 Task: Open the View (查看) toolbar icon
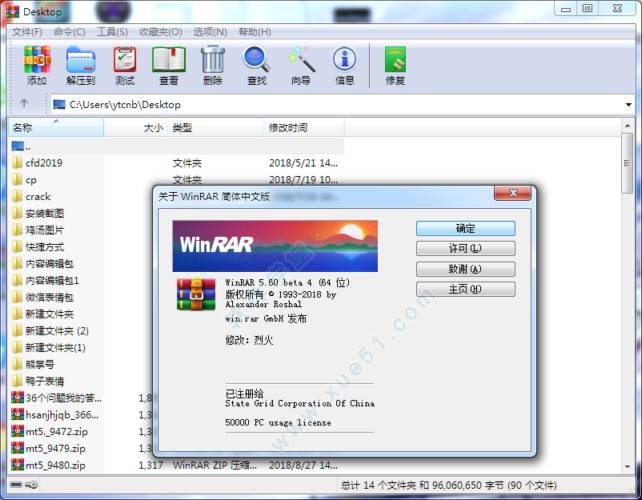click(x=169, y=66)
